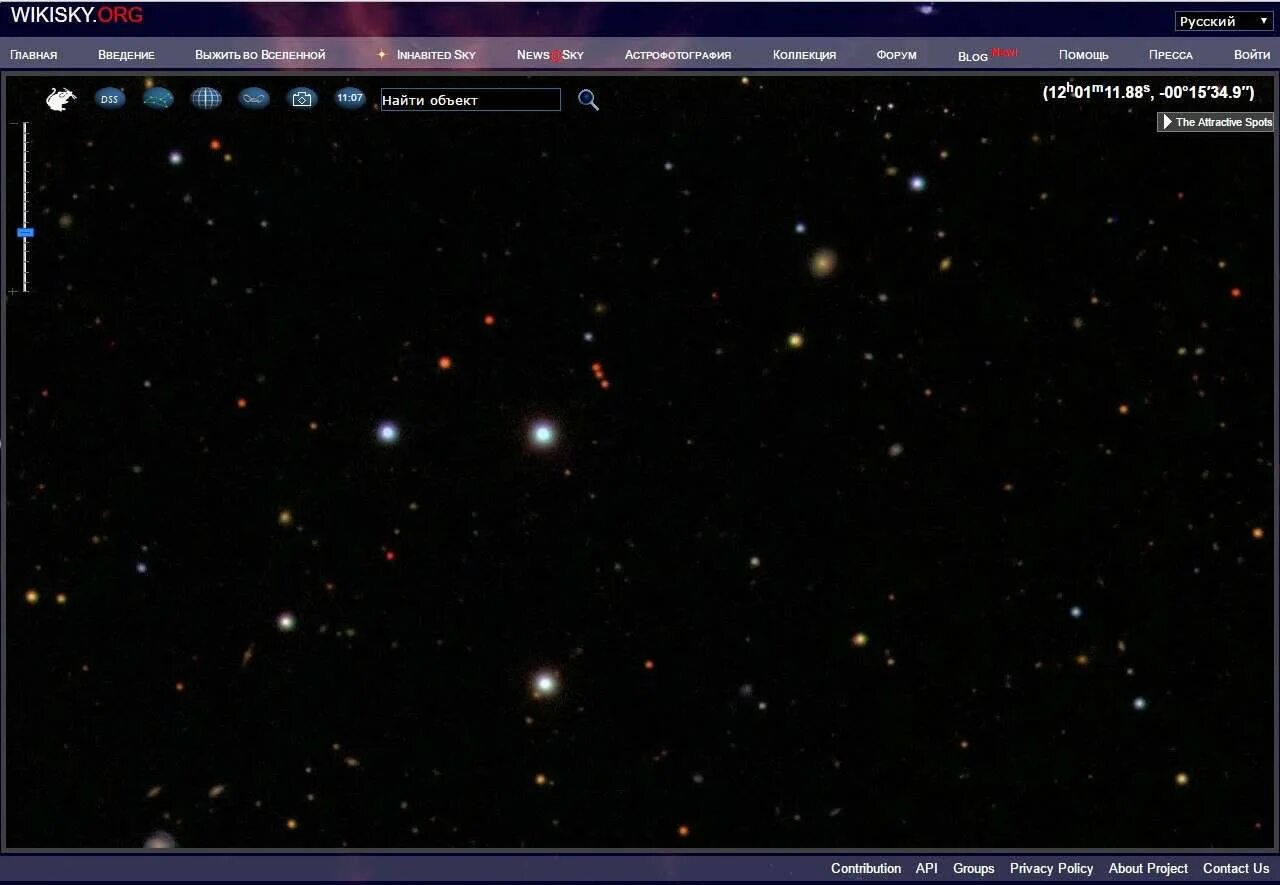Image resolution: width=1280 pixels, height=885 pixels.
Task: Click the 11:07 time icon
Action: pos(350,98)
